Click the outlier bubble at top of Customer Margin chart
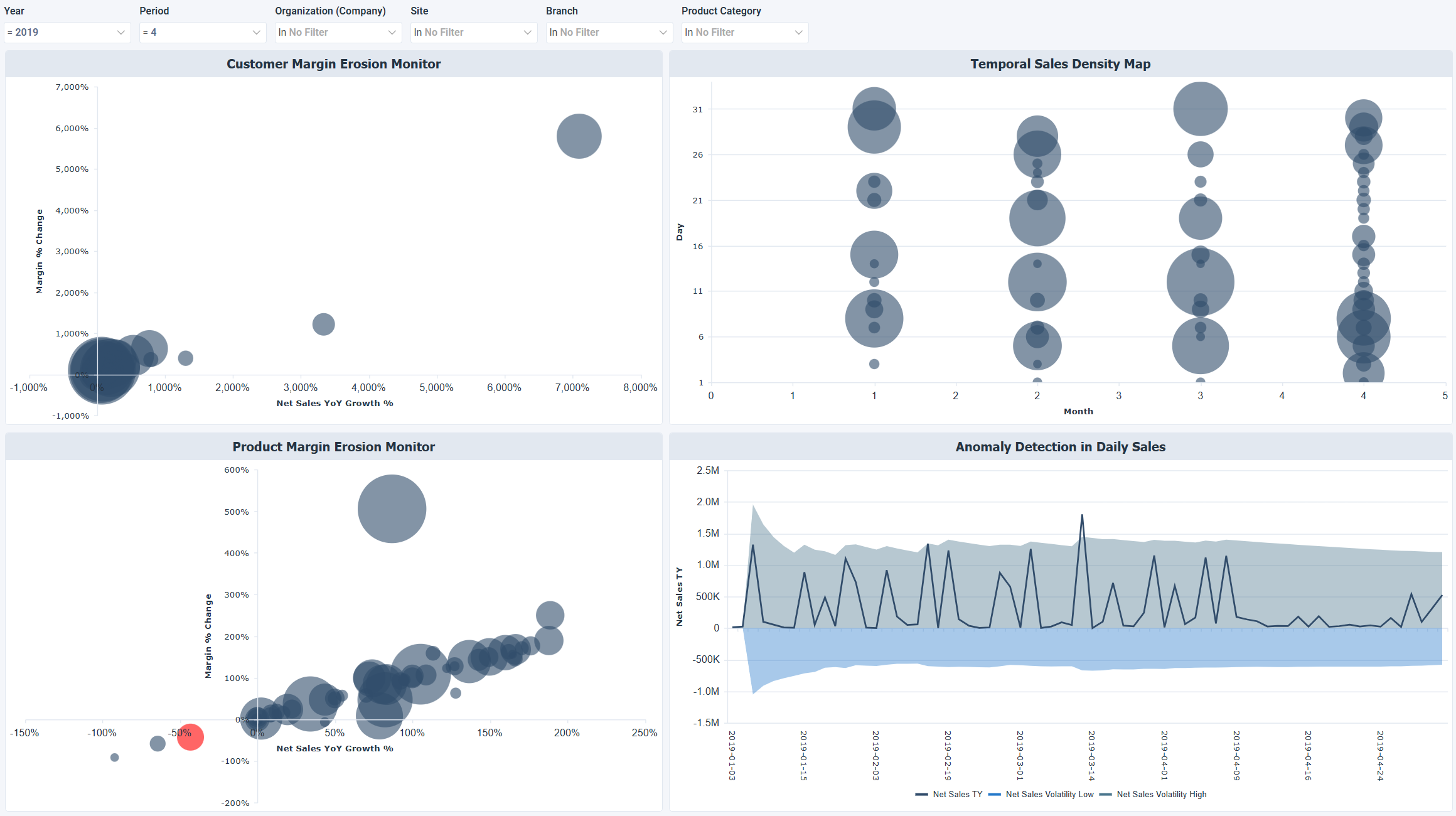The height and width of the screenshot is (816, 1456). pos(579,136)
